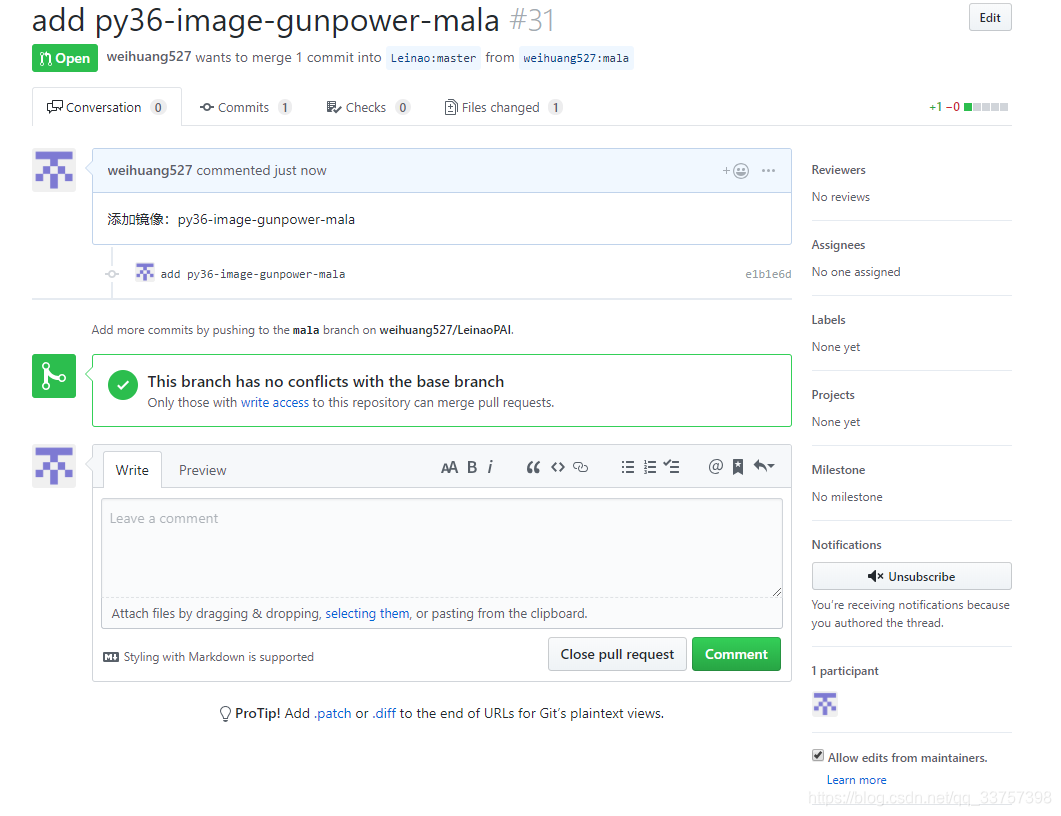This screenshot has width=1061, height=816.
Task: Open the Labels sidebar section
Action: (x=828, y=320)
